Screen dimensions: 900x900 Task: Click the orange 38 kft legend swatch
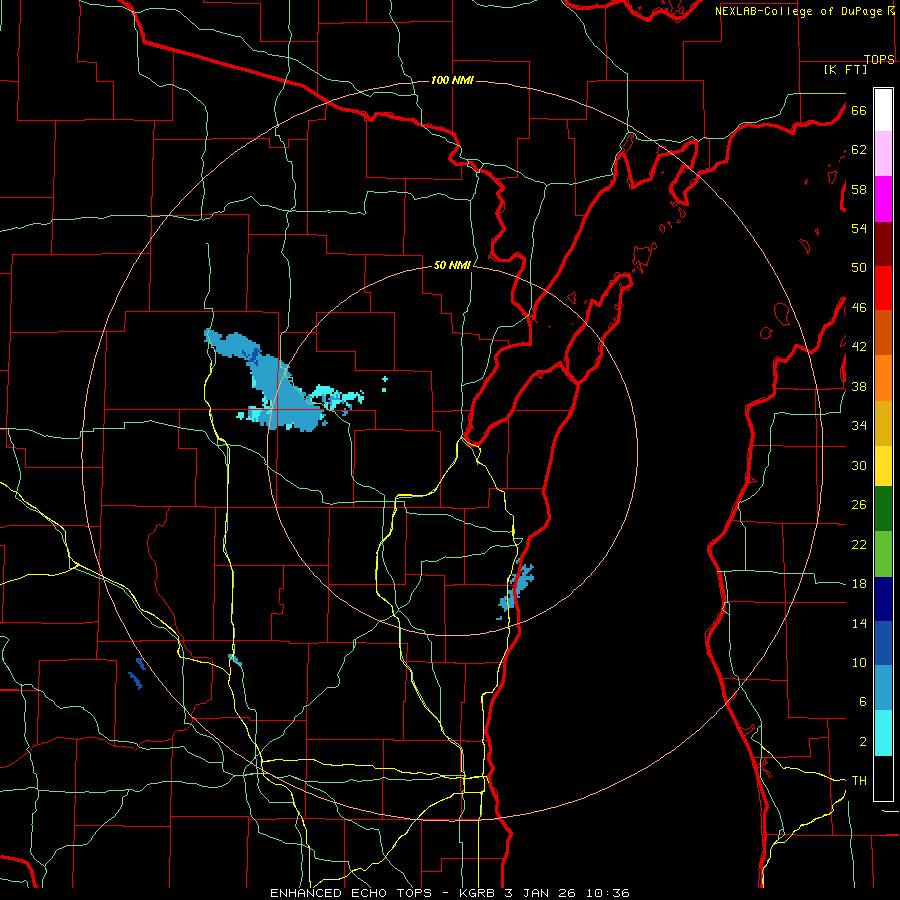883,378
